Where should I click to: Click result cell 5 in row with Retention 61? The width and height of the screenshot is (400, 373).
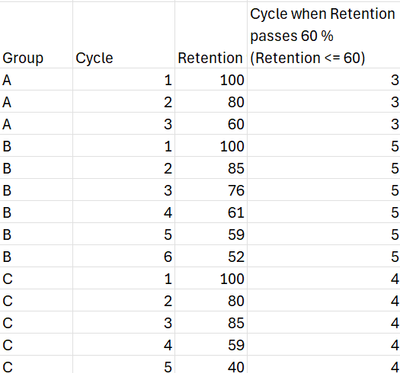click(x=324, y=212)
